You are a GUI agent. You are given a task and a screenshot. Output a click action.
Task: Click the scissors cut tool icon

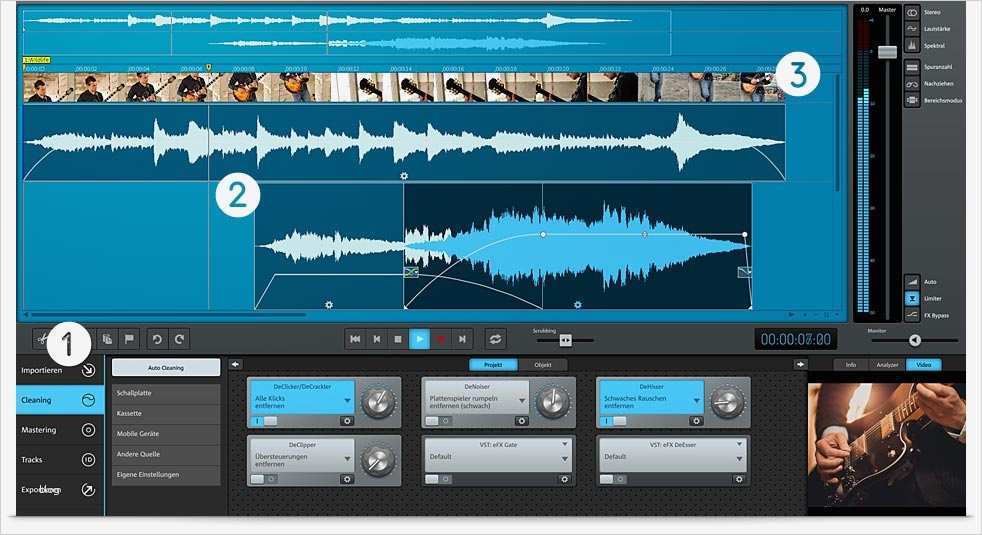[42, 340]
